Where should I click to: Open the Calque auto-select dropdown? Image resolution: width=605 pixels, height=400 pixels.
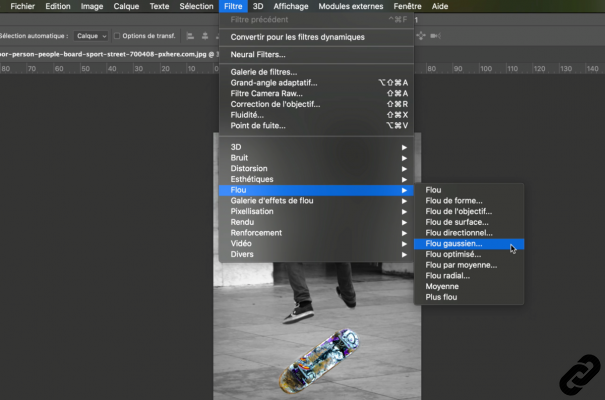(91, 36)
